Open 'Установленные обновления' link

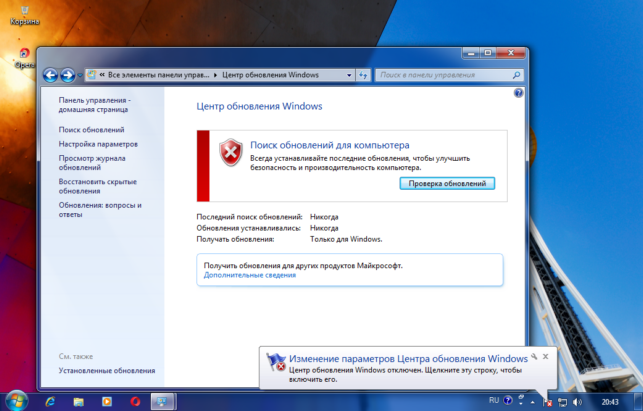(107, 370)
